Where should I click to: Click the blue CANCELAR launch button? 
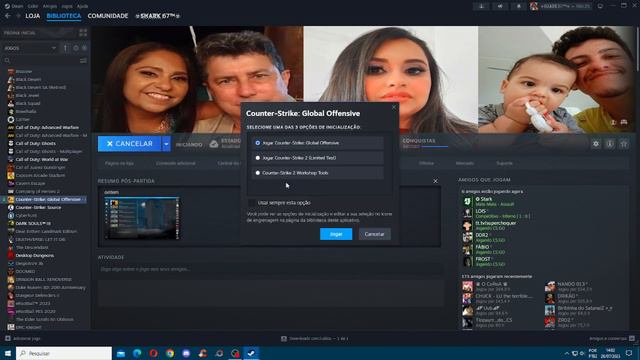click(129, 144)
